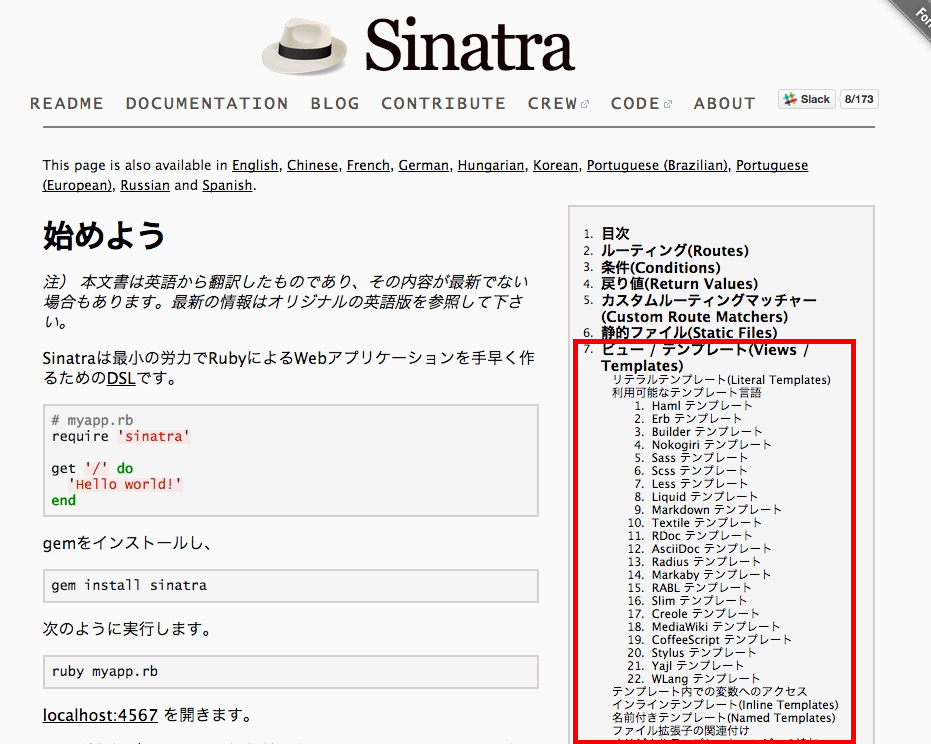931x744 pixels.
Task: Switch page language to Spanish
Action: pyautogui.click(x=227, y=185)
